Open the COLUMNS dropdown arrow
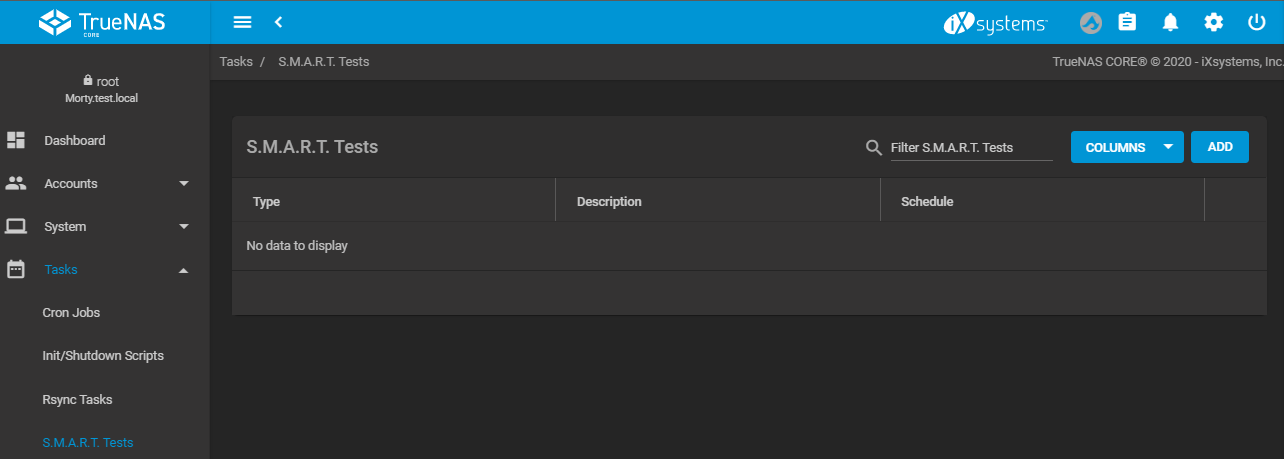Screen dimensions: 1284x459 pos(1168,147)
